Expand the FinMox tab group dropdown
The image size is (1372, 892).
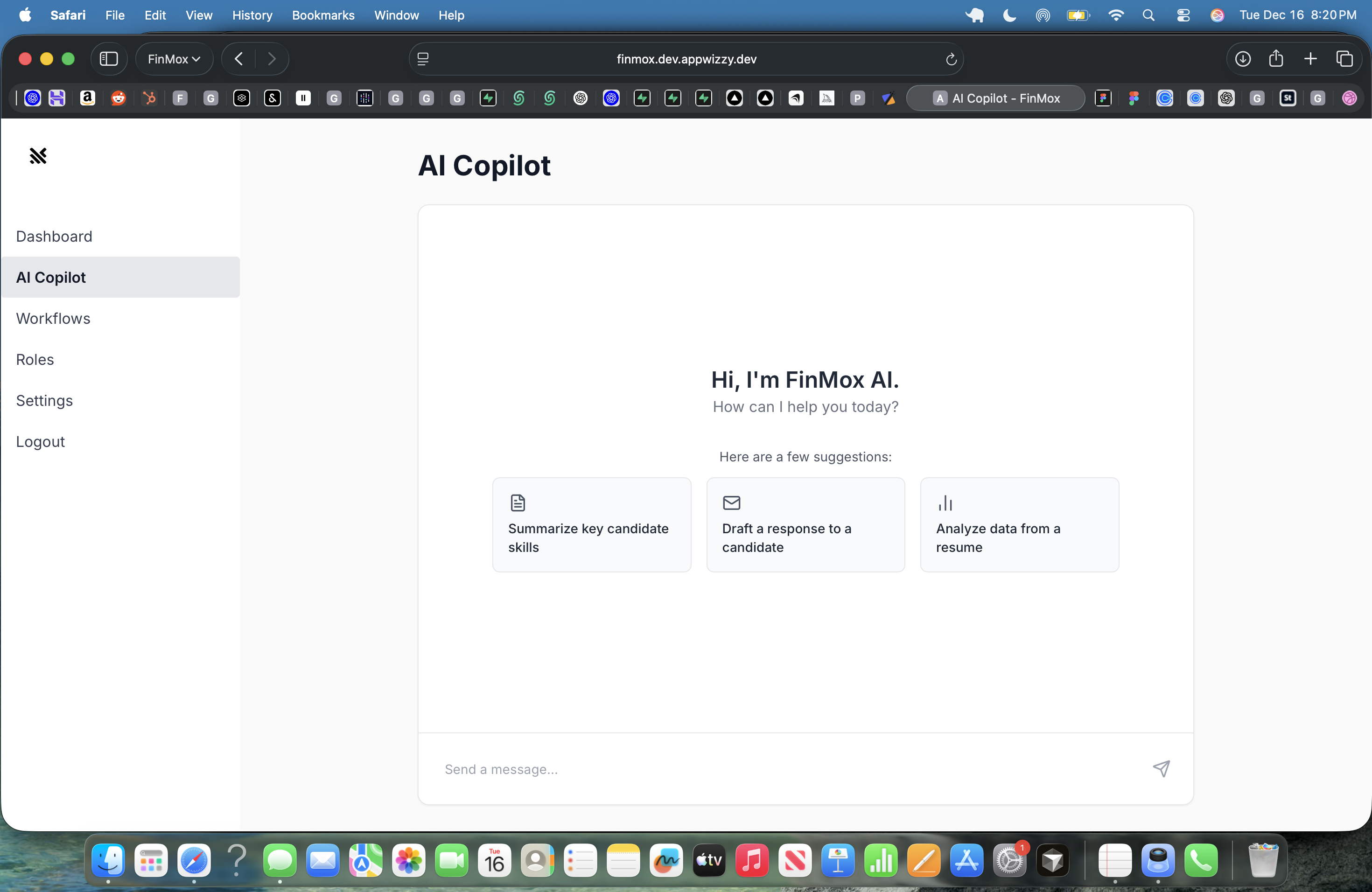click(x=174, y=59)
